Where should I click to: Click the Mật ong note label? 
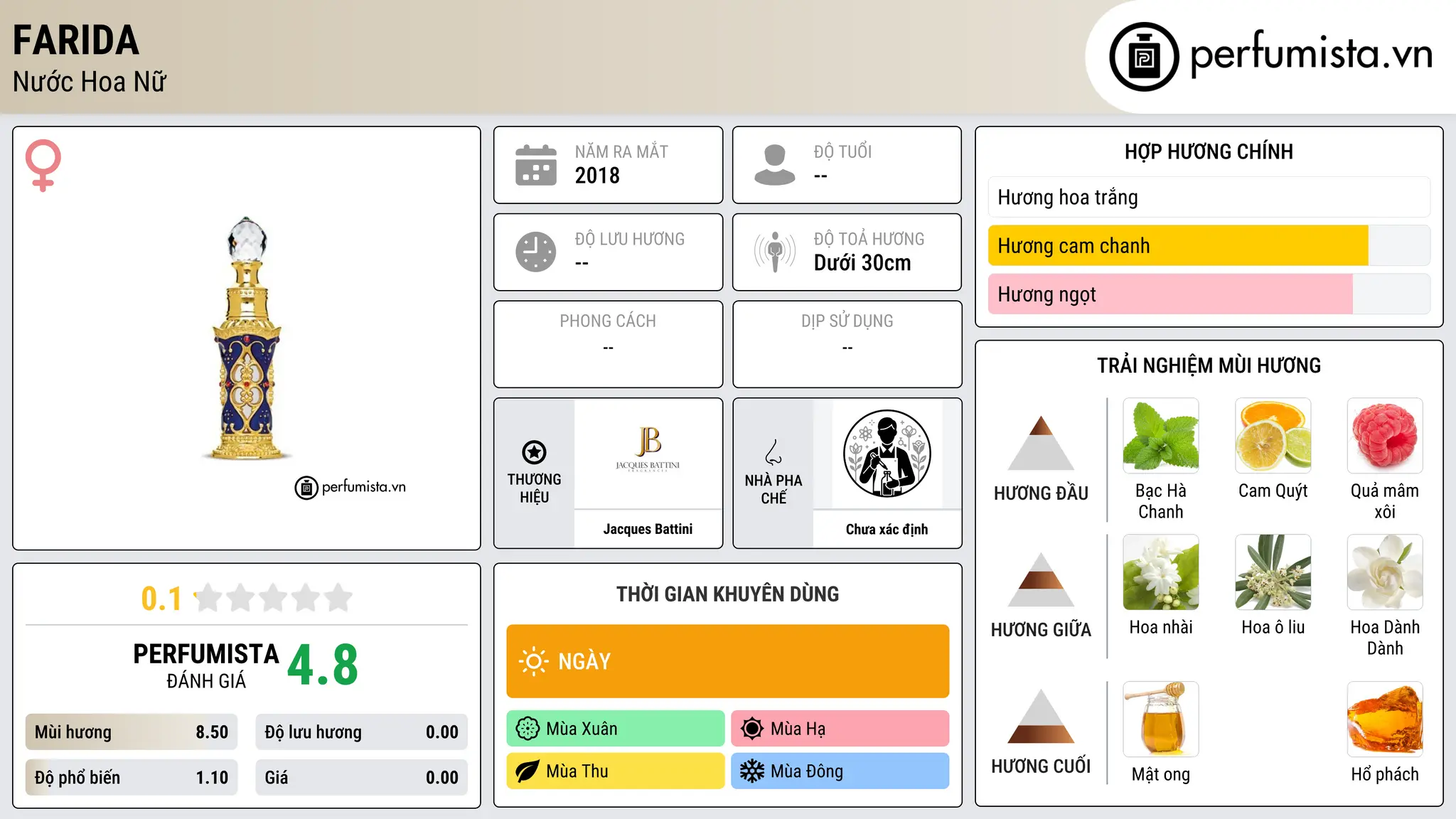point(1161,775)
